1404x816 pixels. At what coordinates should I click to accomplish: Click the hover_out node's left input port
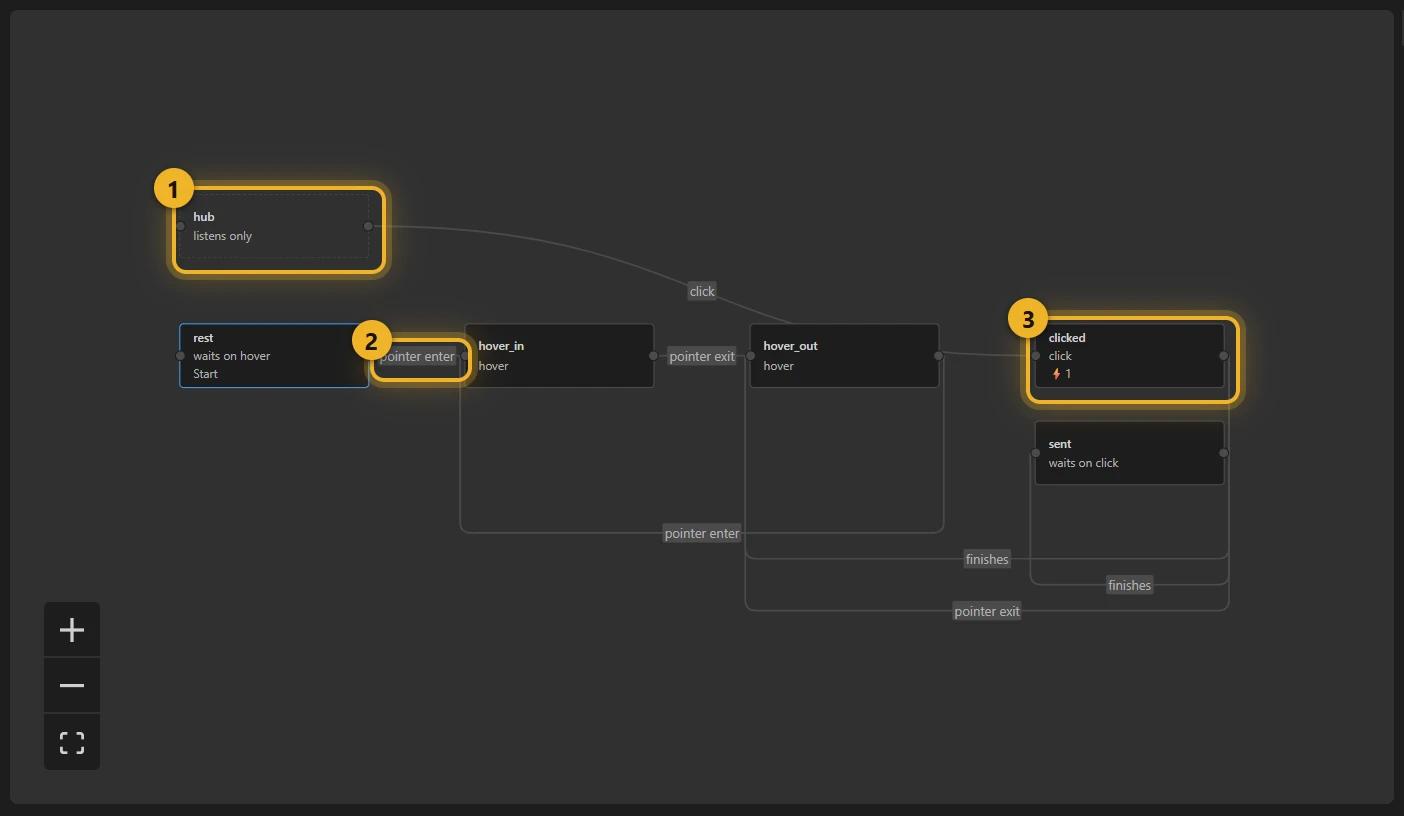click(x=750, y=355)
